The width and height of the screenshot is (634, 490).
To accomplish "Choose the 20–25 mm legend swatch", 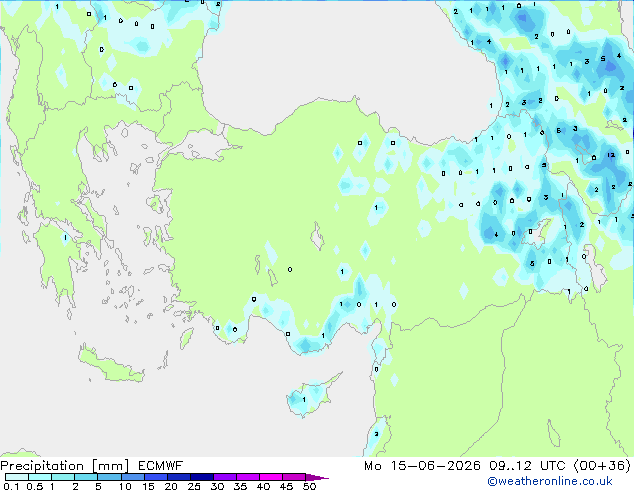I will coord(178,477).
